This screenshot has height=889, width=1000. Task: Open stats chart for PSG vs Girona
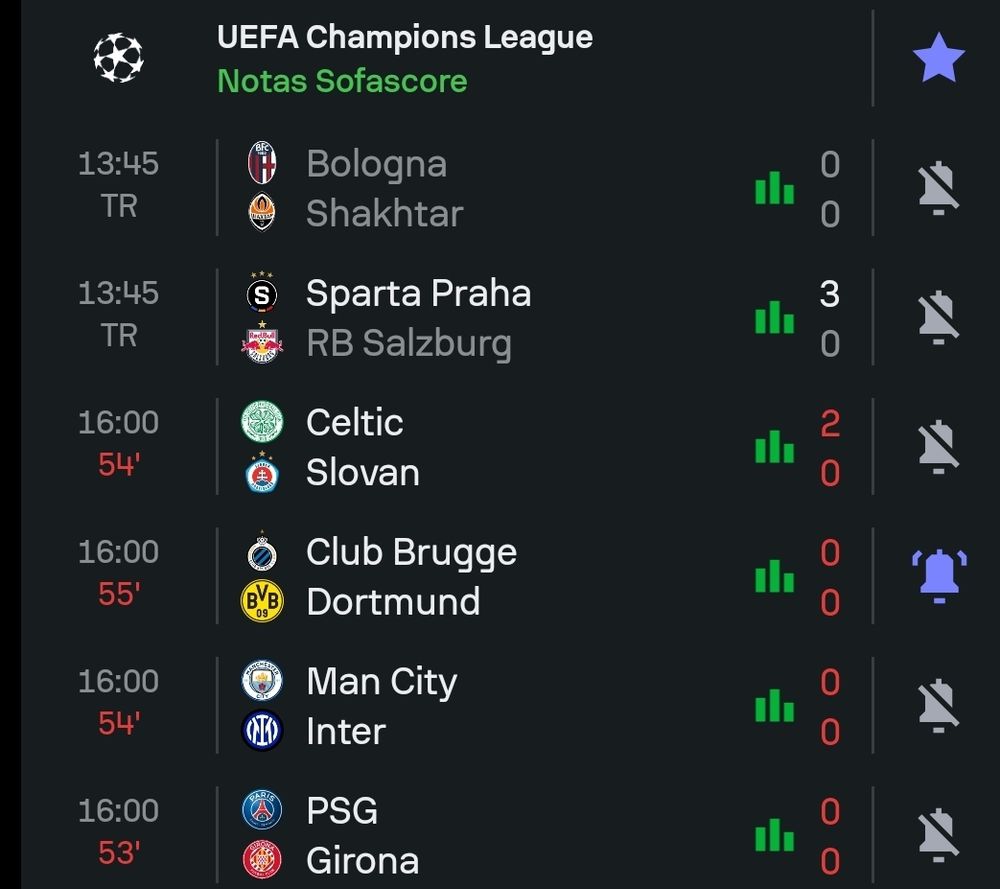[x=774, y=835]
